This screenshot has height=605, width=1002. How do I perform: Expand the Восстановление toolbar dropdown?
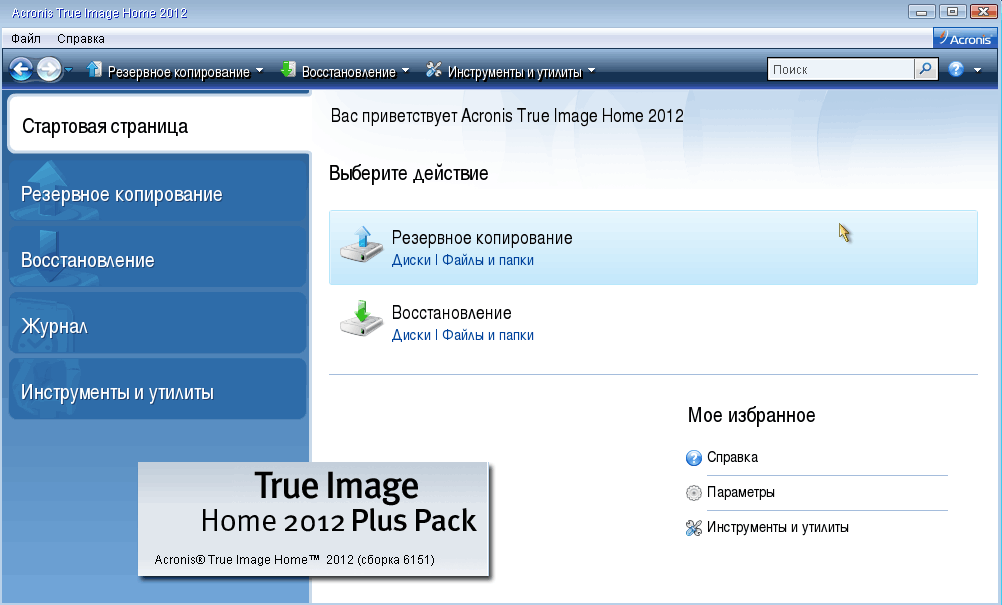(405, 71)
